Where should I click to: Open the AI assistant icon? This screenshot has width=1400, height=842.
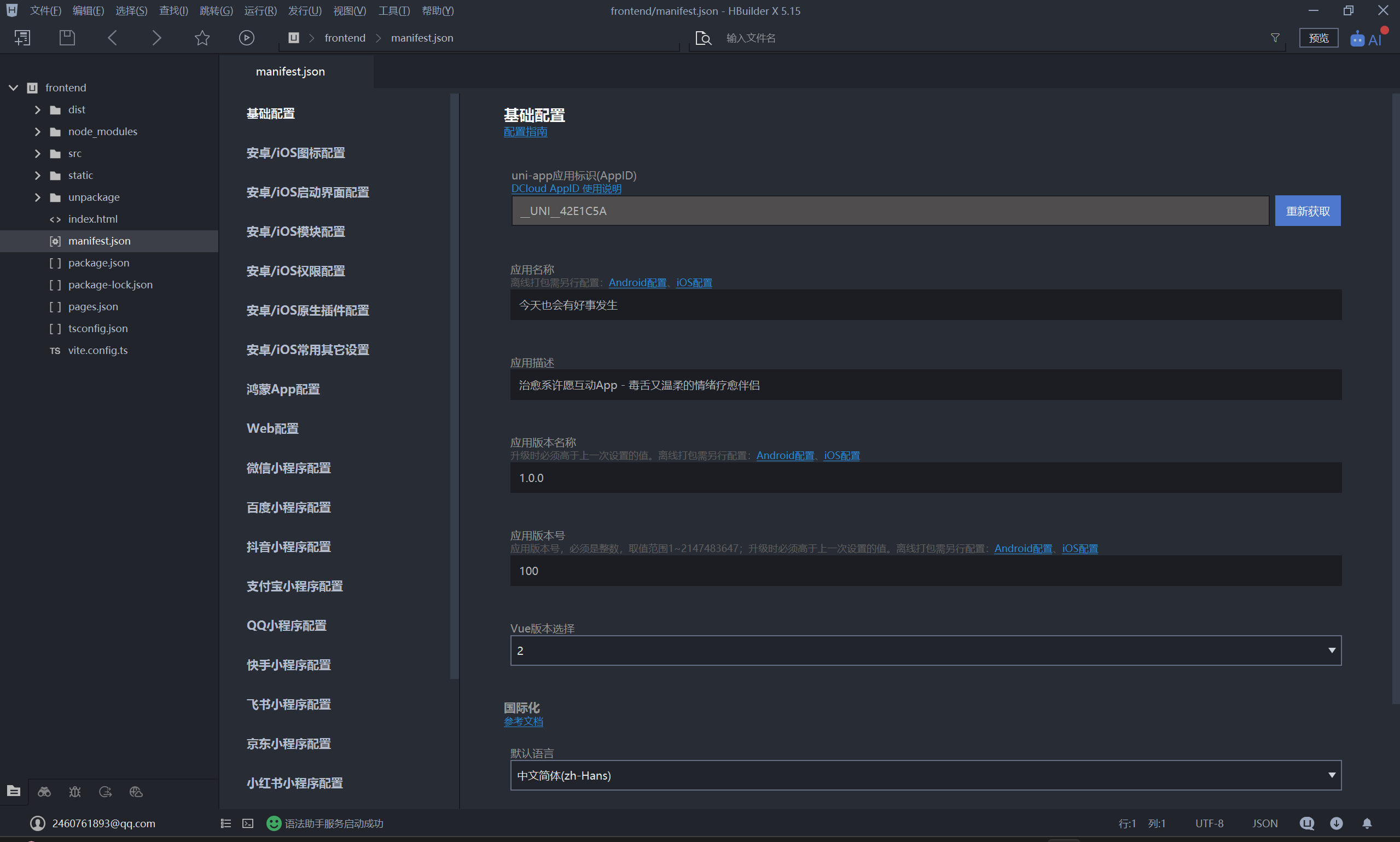pyautogui.click(x=1367, y=39)
